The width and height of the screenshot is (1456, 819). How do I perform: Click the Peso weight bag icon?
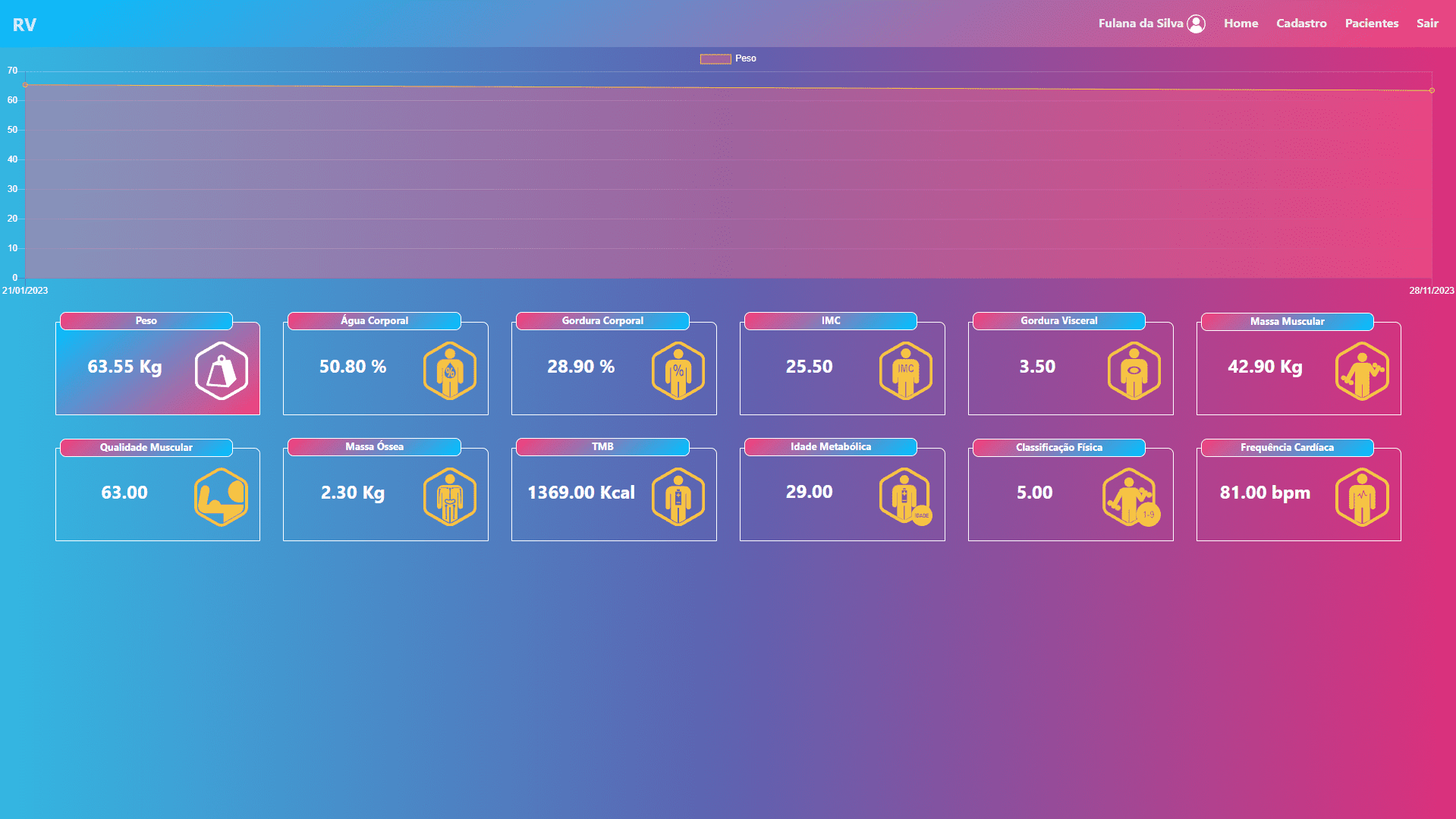[x=222, y=371]
